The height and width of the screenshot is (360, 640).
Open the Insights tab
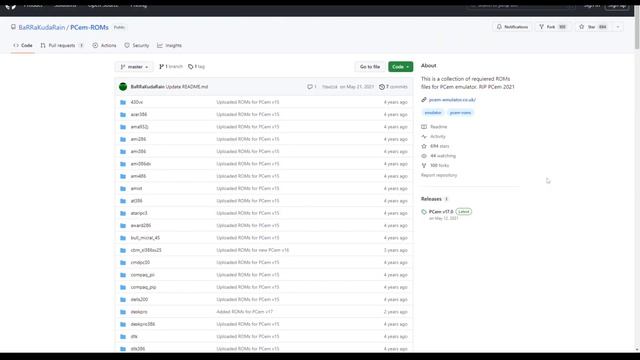(169, 45)
